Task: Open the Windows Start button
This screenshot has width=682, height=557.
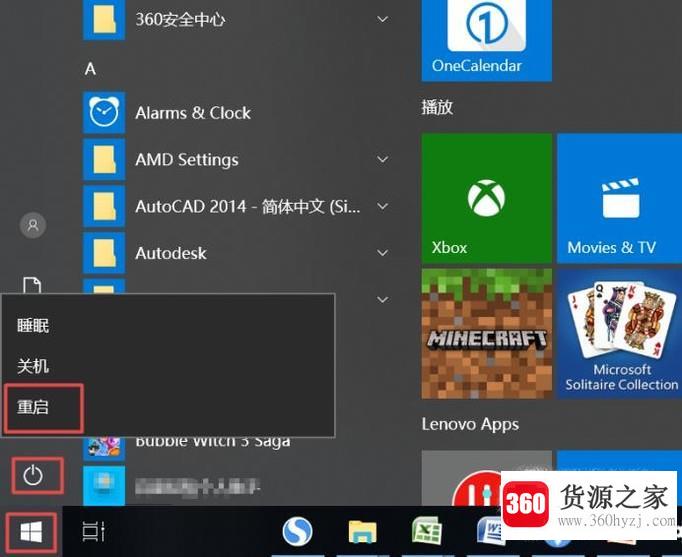Action: pos(31,532)
